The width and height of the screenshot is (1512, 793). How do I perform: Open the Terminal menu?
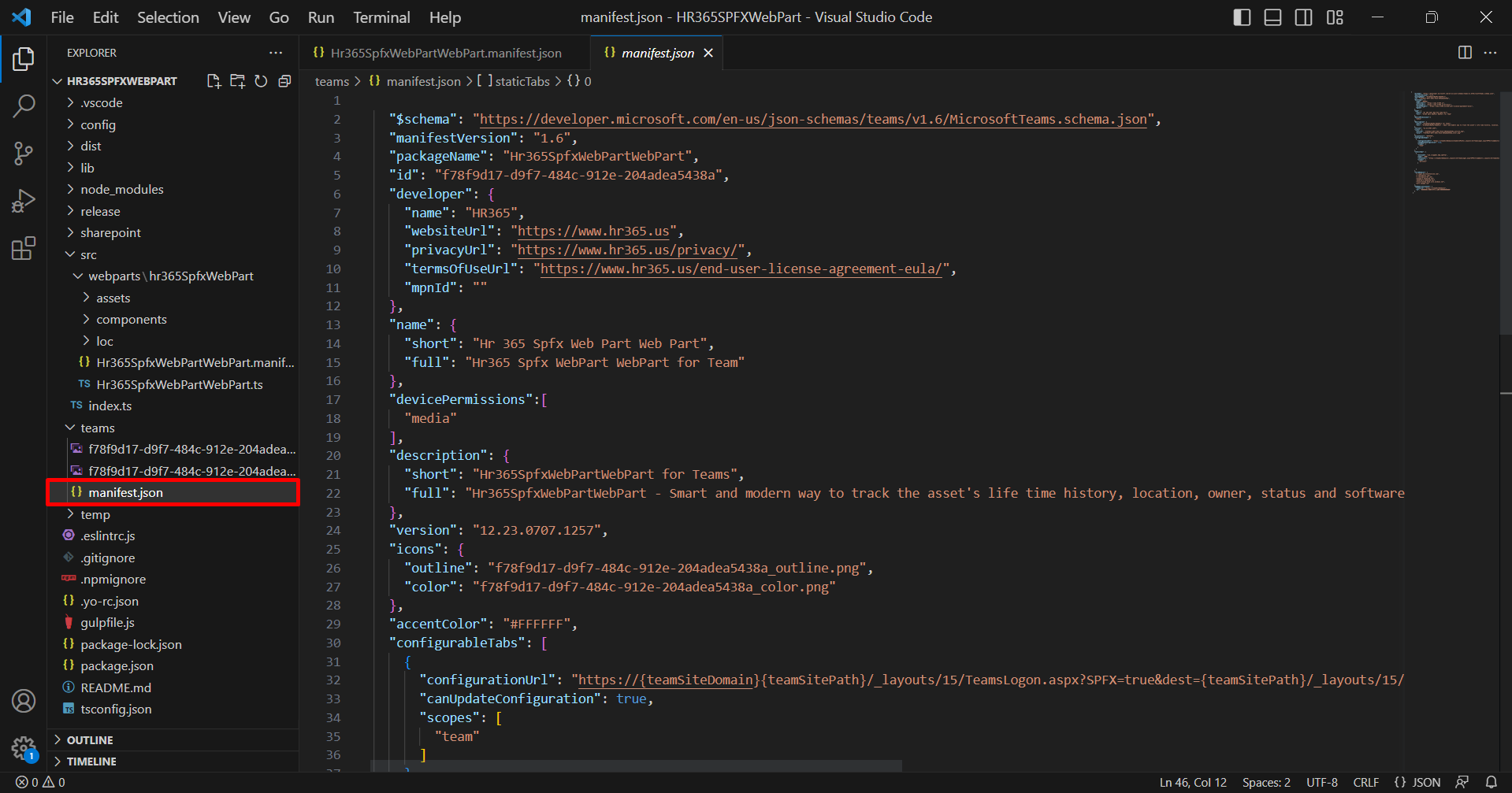click(x=381, y=17)
